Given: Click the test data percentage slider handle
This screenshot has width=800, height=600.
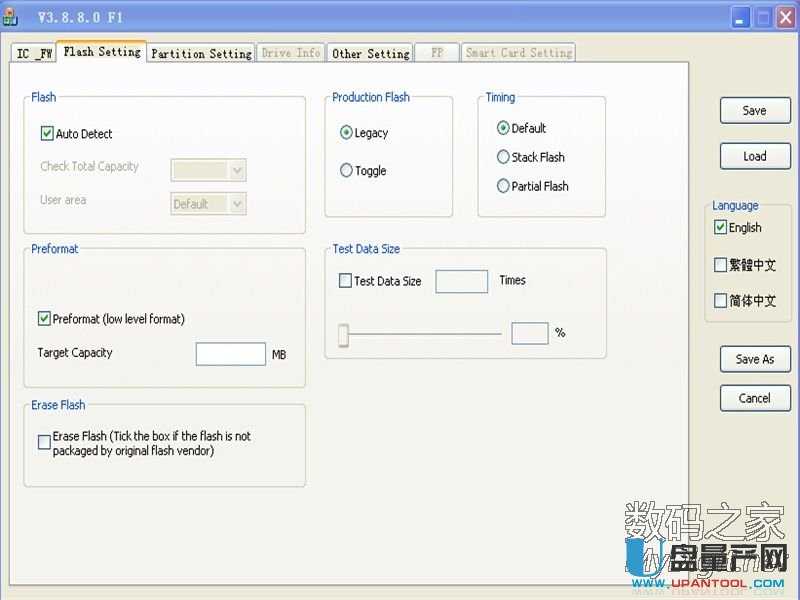Looking at the screenshot, I should click(x=343, y=335).
